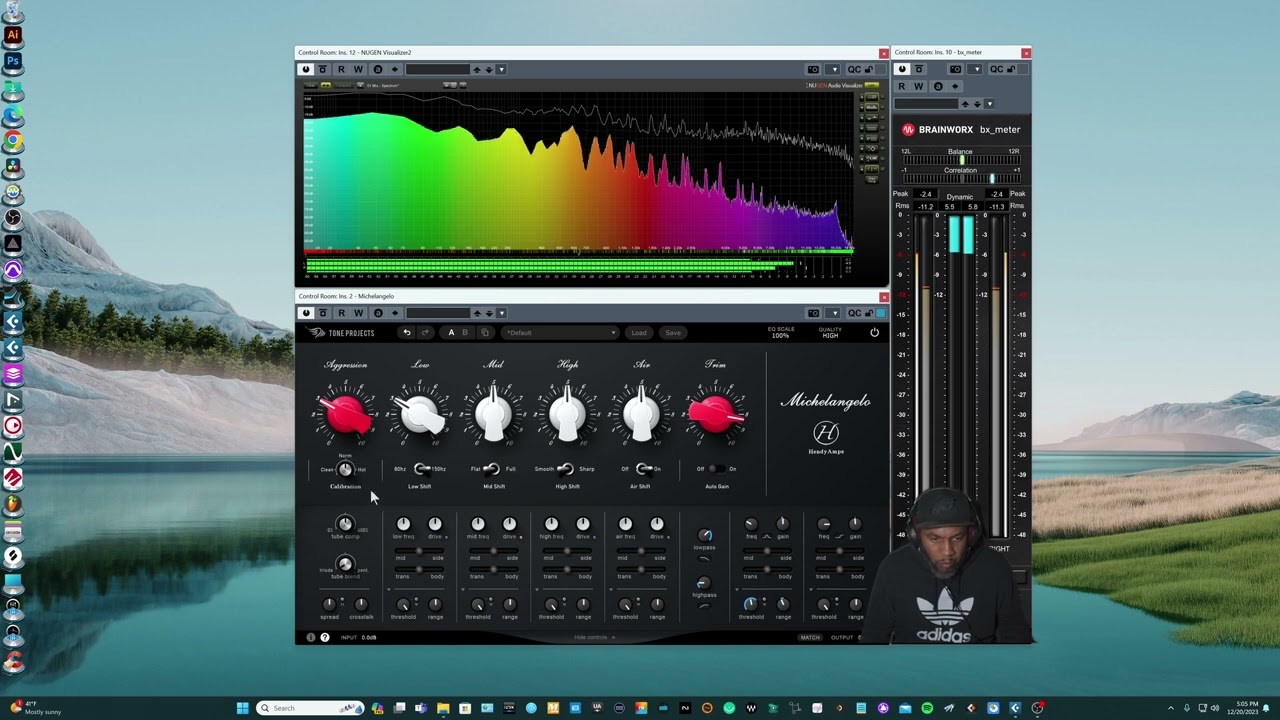Click bx_meter snapshot camera icon
This screenshot has width=1280, height=720.
pyautogui.click(x=955, y=69)
